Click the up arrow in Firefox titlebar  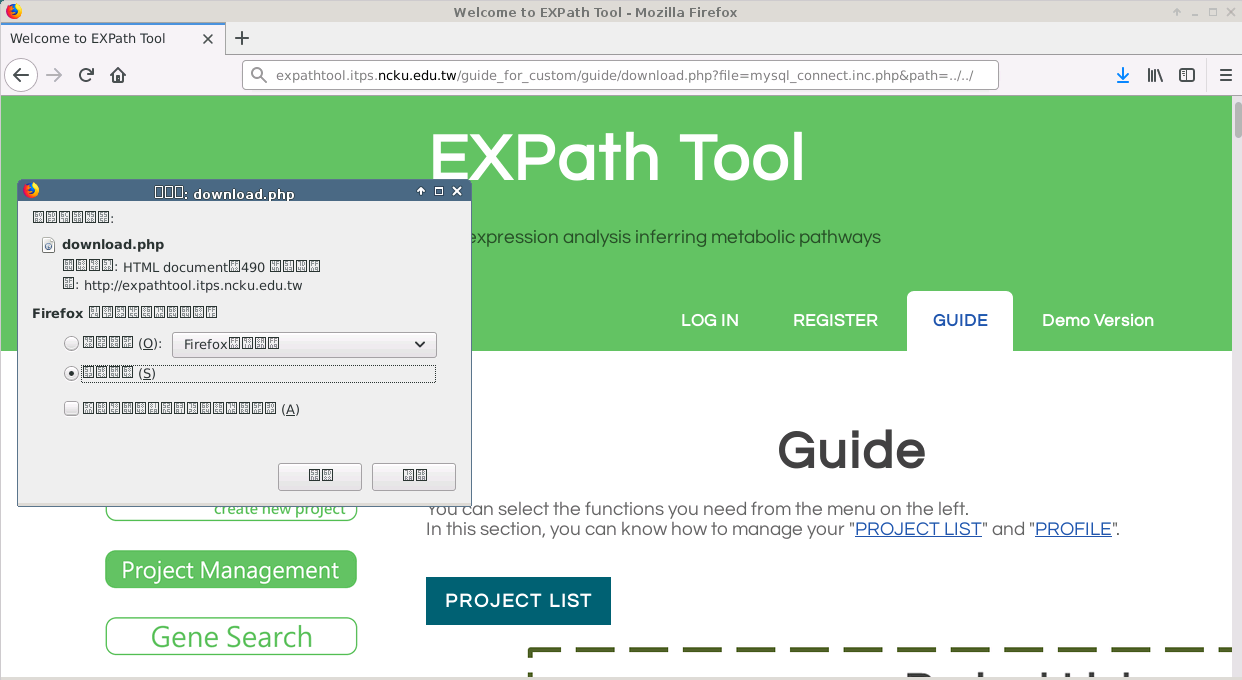[1178, 12]
